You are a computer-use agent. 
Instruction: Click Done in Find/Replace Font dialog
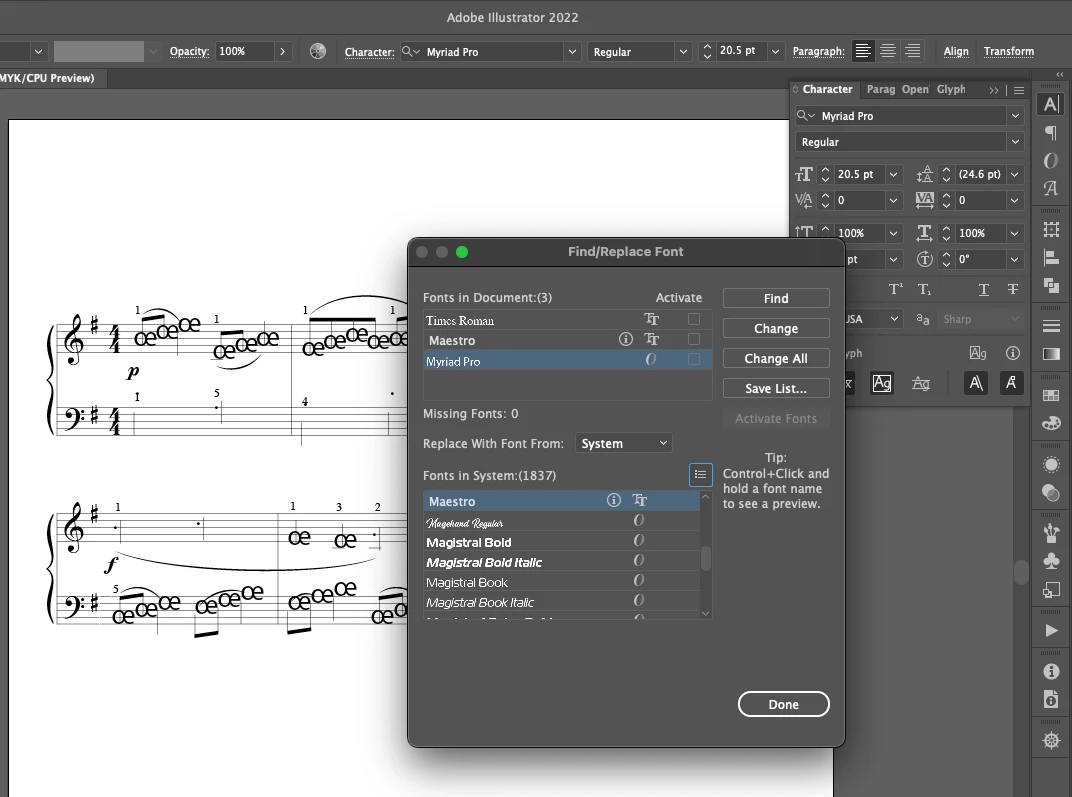pos(783,704)
